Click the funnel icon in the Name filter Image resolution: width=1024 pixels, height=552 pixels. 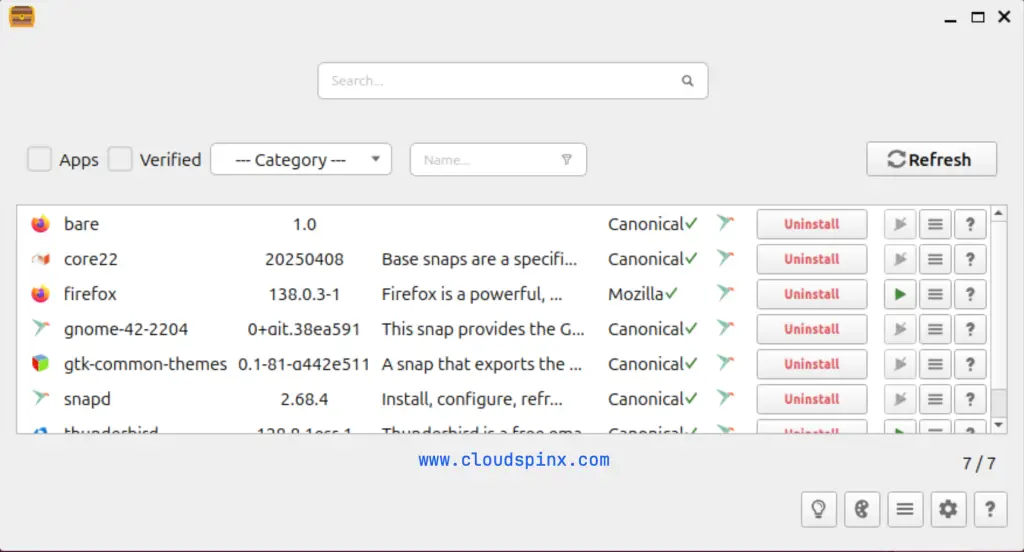click(566, 159)
